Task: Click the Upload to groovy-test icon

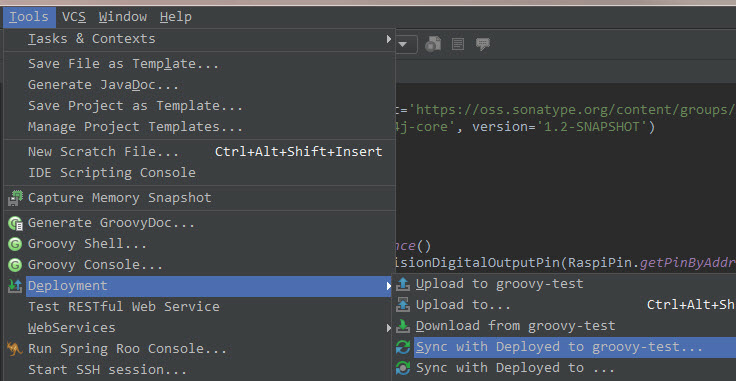Action: click(403, 284)
